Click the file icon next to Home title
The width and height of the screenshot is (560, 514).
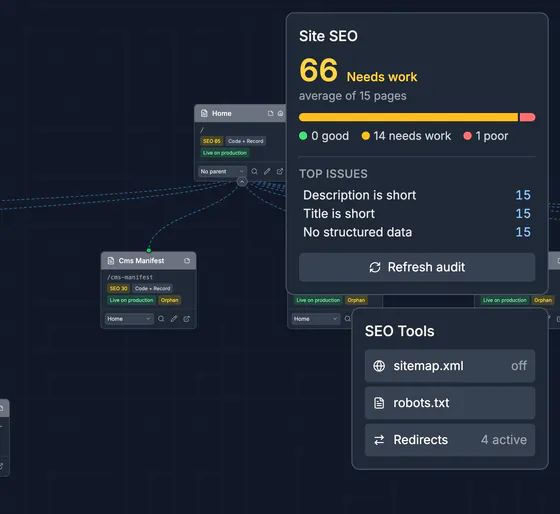click(x=204, y=113)
